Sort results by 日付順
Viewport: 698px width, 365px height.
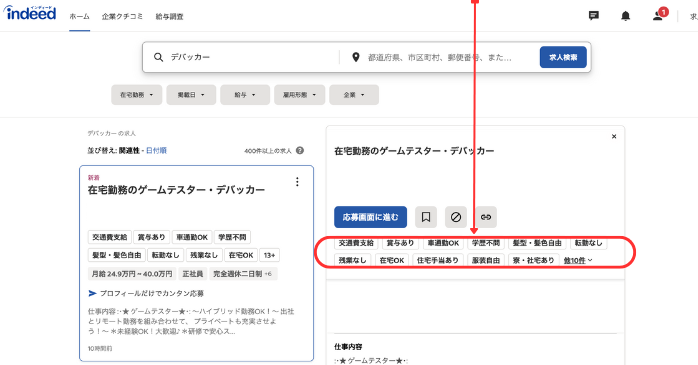[156, 150]
